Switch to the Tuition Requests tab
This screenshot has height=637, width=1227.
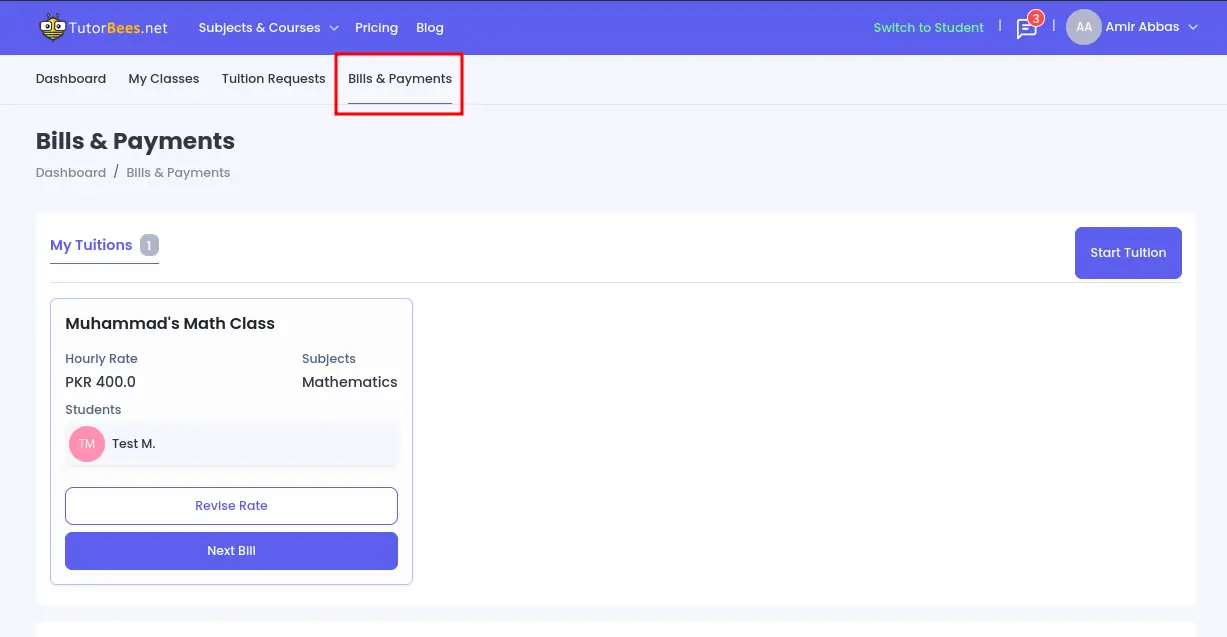click(273, 79)
